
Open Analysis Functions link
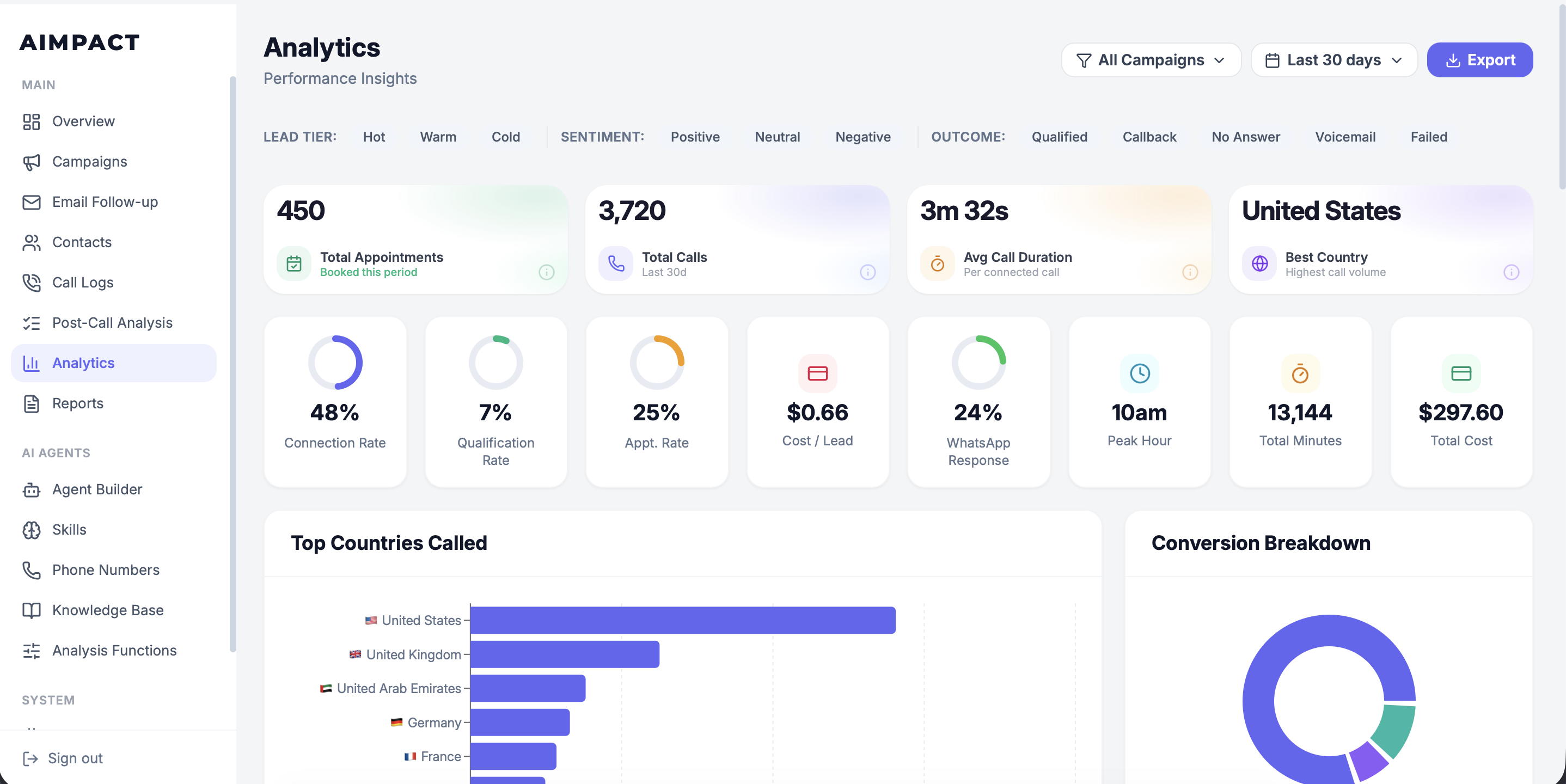tap(114, 650)
